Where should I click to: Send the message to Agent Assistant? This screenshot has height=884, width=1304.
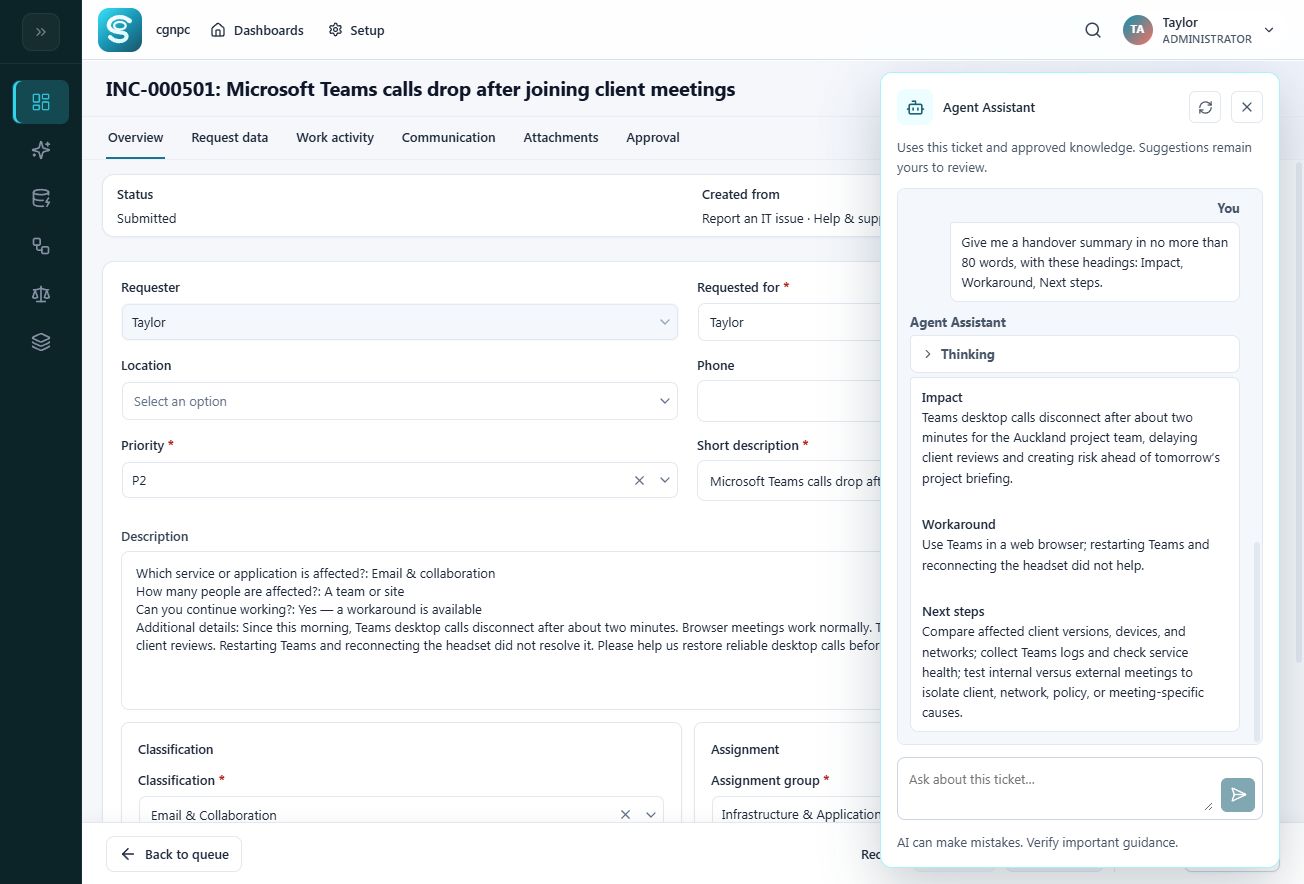(1238, 795)
